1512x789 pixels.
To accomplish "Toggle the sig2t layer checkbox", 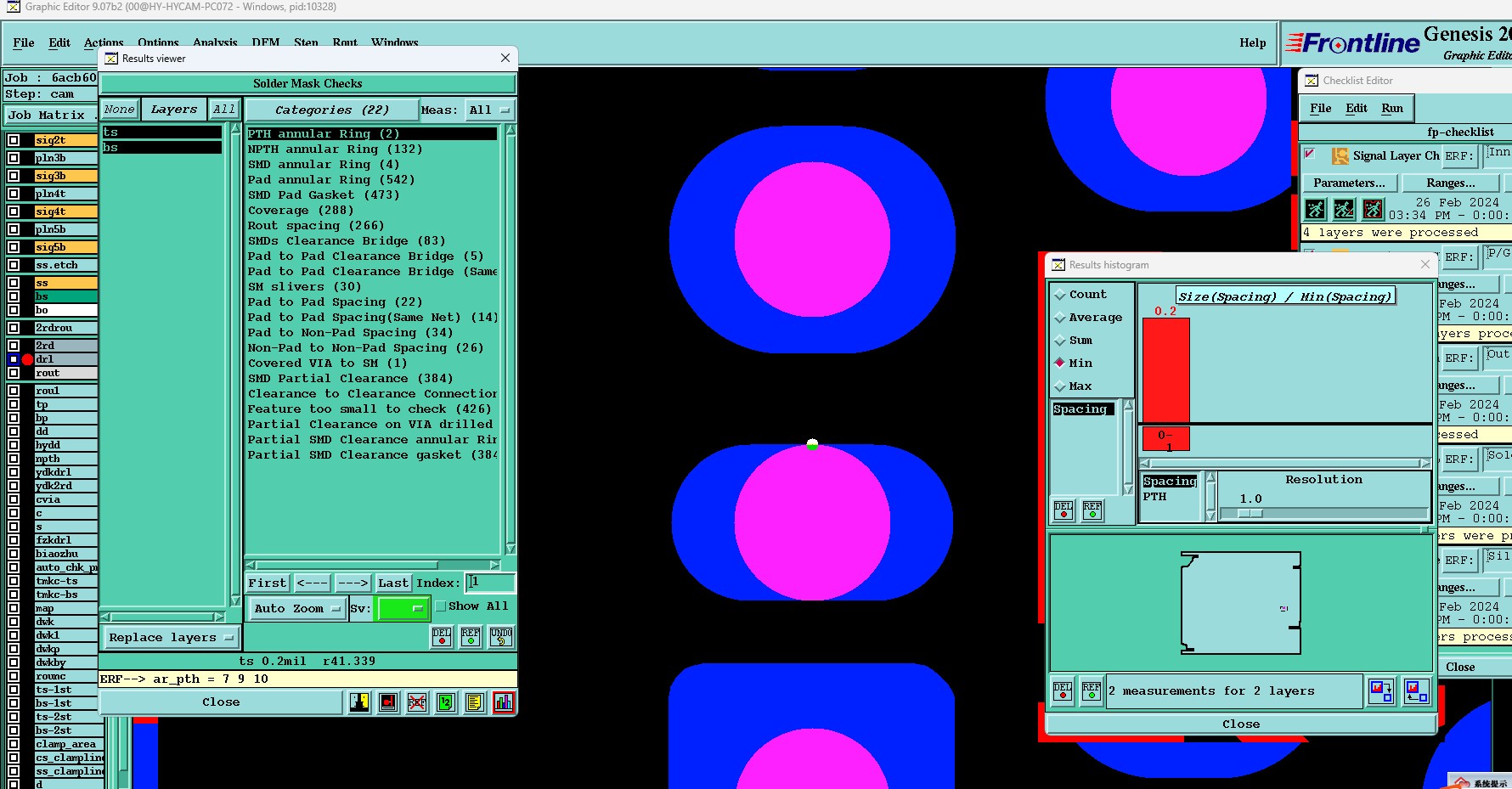I will coord(14,140).
